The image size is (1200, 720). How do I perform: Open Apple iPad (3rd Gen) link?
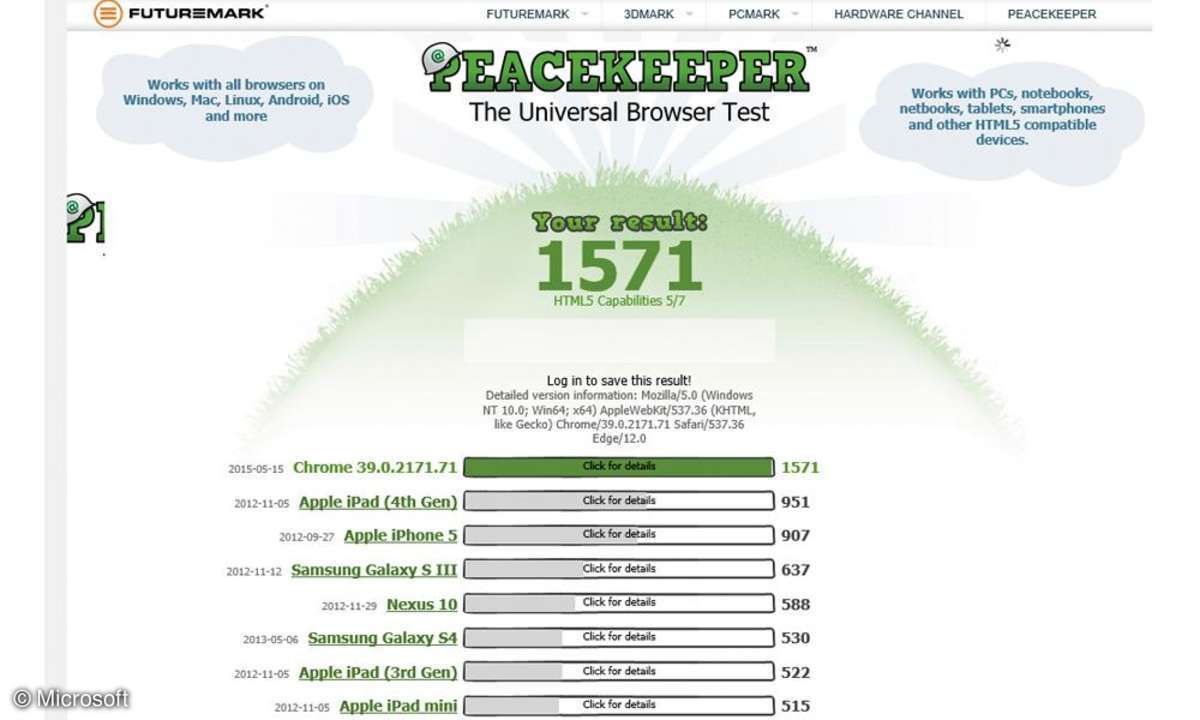378,672
